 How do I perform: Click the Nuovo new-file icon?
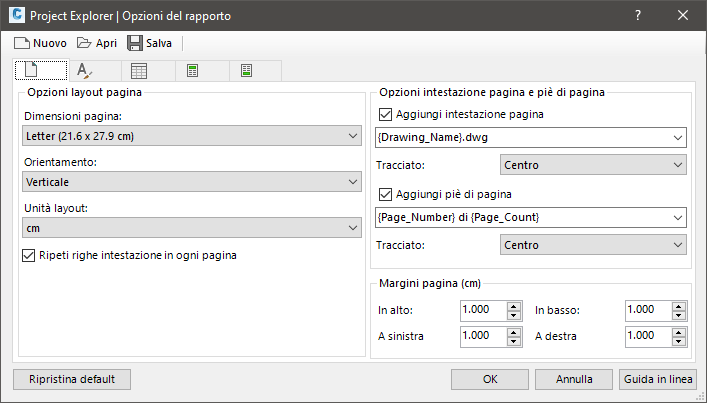(x=22, y=43)
